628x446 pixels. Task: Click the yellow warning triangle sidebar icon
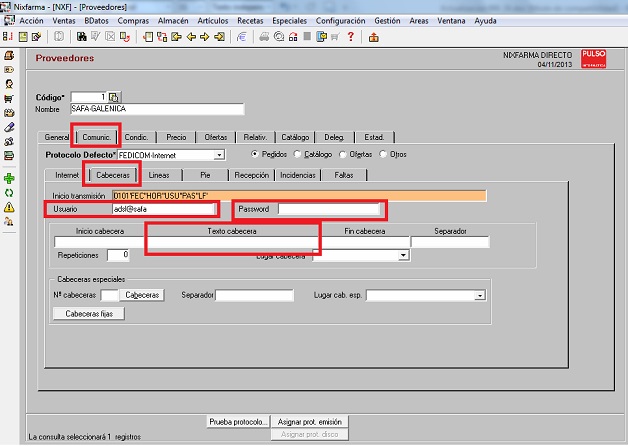click(x=9, y=207)
